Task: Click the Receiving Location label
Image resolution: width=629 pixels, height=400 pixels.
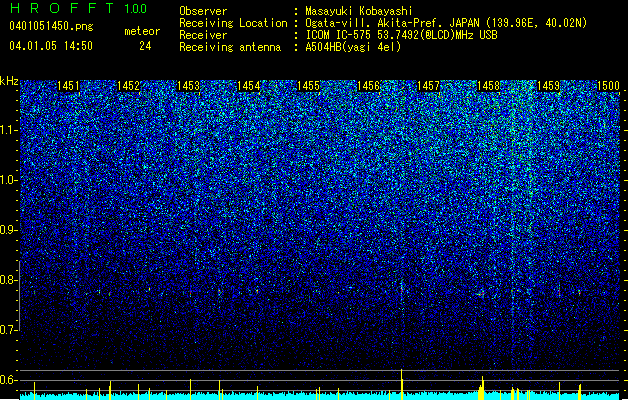Action: point(233,23)
